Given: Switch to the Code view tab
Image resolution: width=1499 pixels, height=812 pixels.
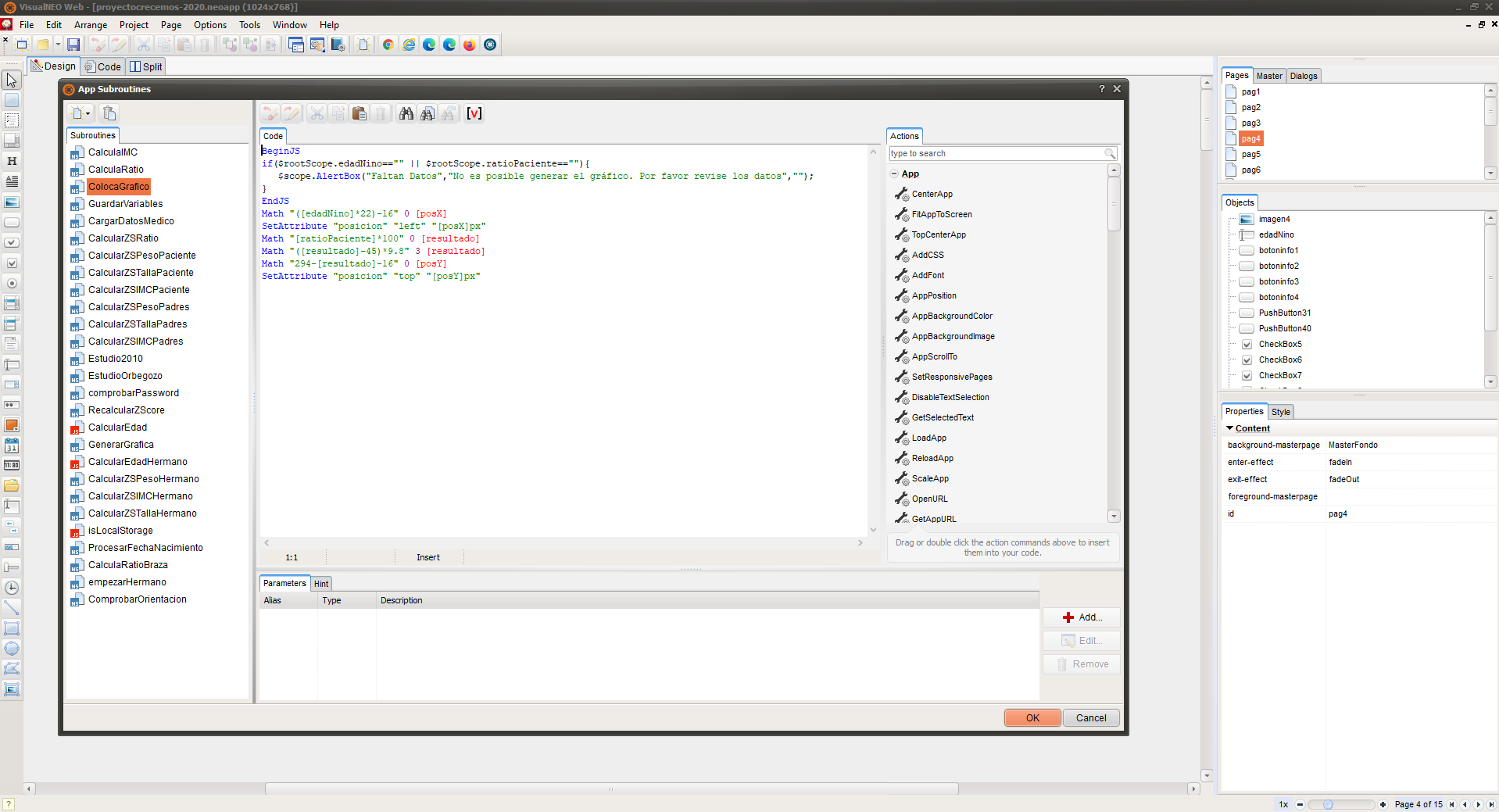Looking at the screenshot, I should pyautogui.click(x=103, y=66).
